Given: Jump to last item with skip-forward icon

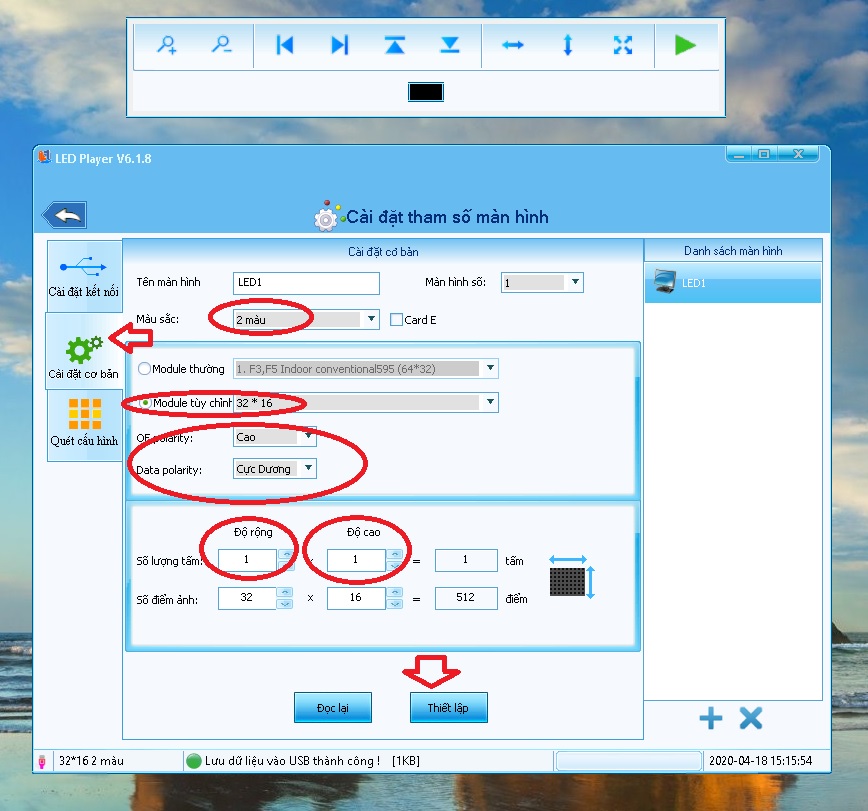Looking at the screenshot, I should click(x=340, y=45).
